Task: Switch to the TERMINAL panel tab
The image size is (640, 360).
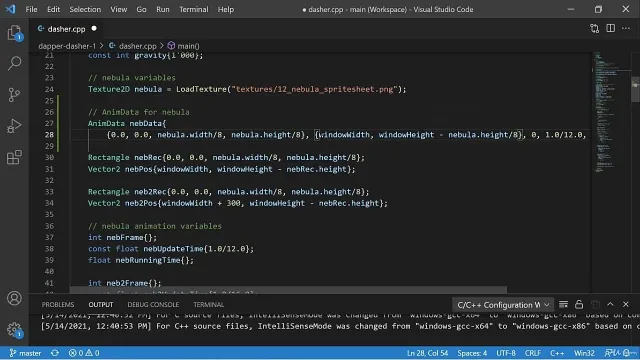Action: click(x=209, y=304)
